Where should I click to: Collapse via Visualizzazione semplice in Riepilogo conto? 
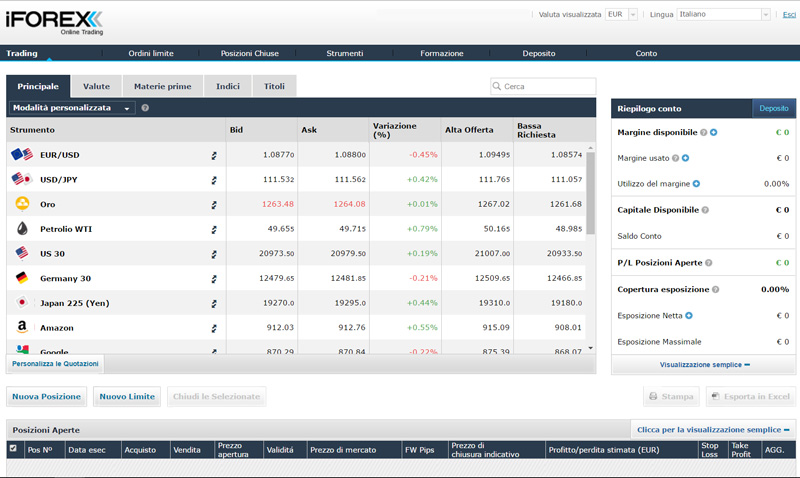tap(704, 365)
